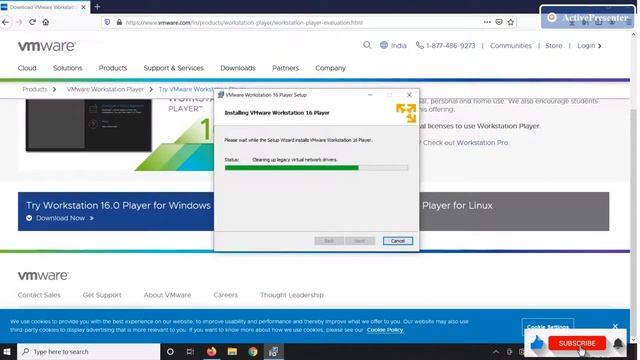Close the Download VMware Workstation tab

tap(84, 7)
